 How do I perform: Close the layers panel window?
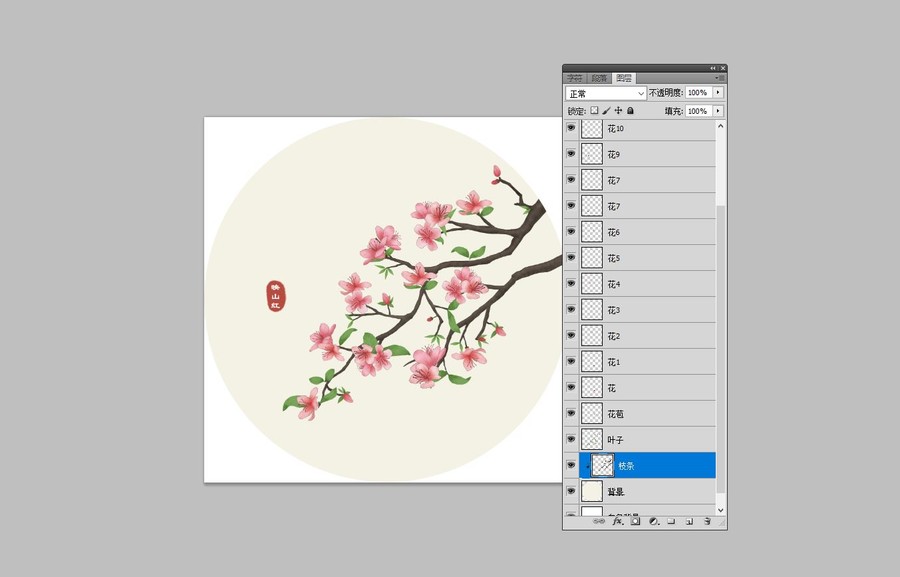[723, 68]
